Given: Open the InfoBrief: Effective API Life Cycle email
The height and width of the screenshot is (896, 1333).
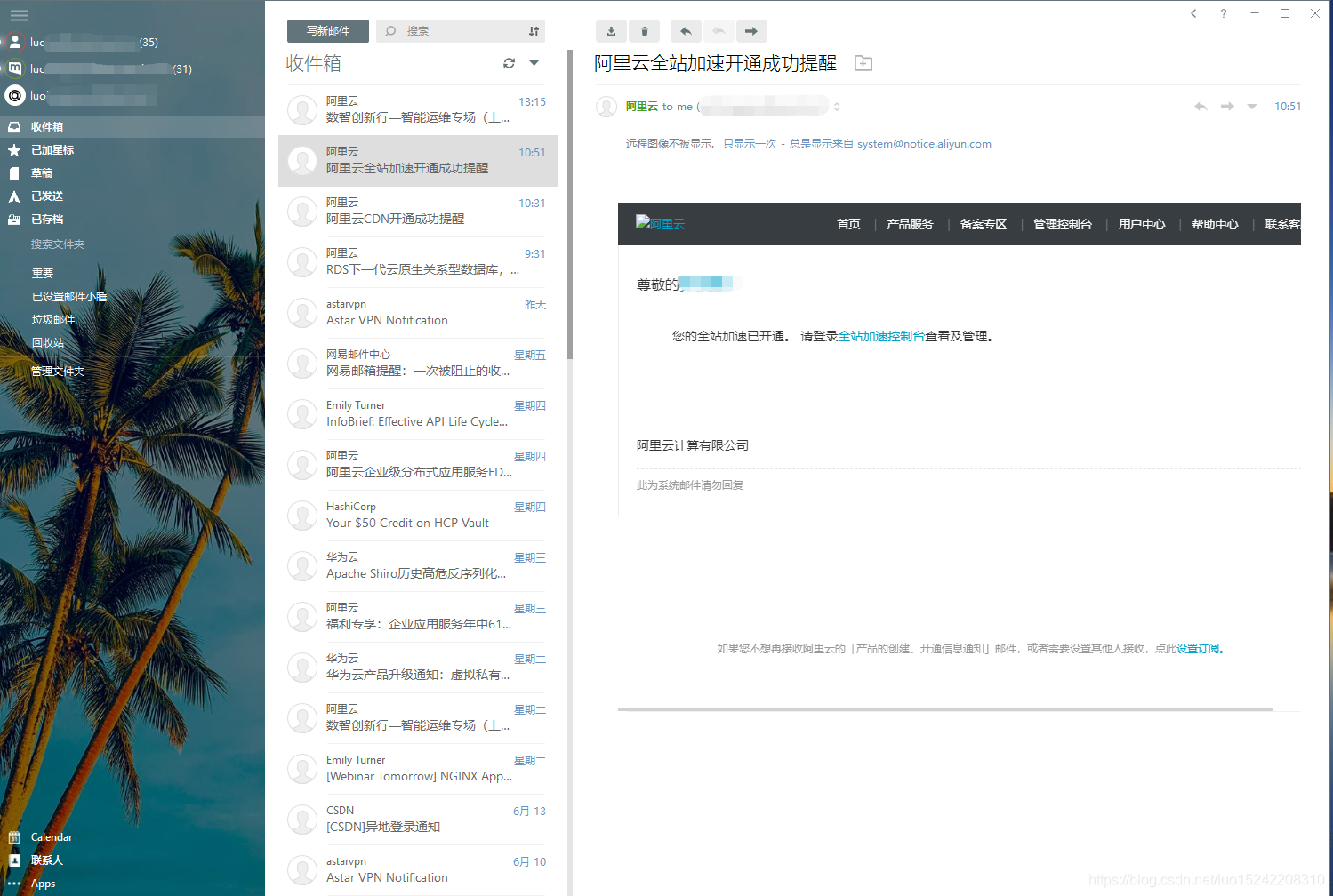Looking at the screenshot, I should (x=417, y=413).
